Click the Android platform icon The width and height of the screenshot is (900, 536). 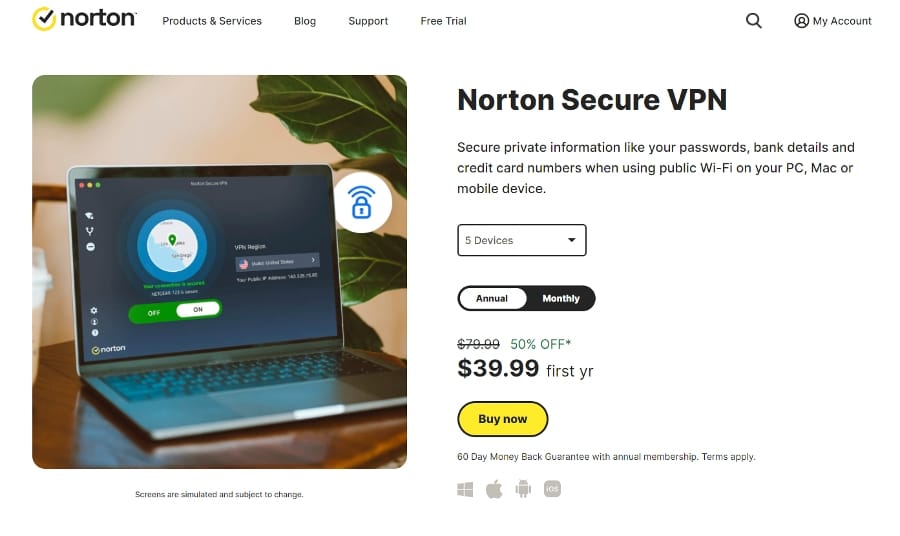523,489
